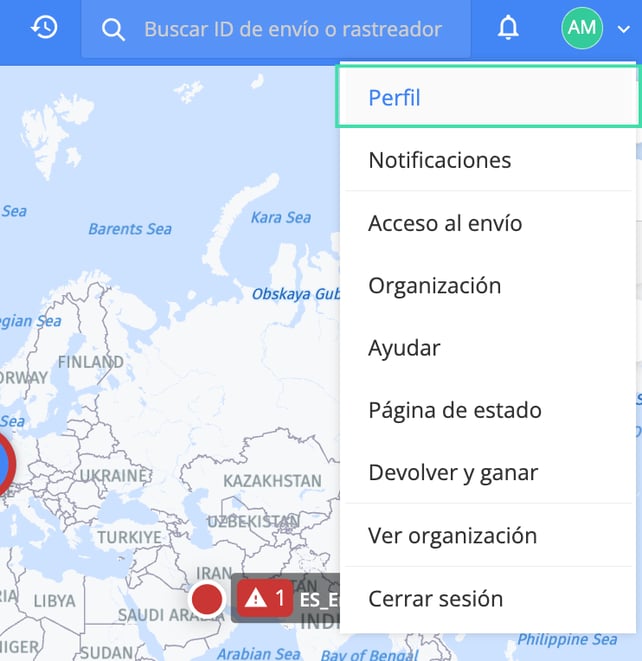Select the 'Devolver y ganar' option
Viewport: 642px width, 661px height.
(452, 472)
